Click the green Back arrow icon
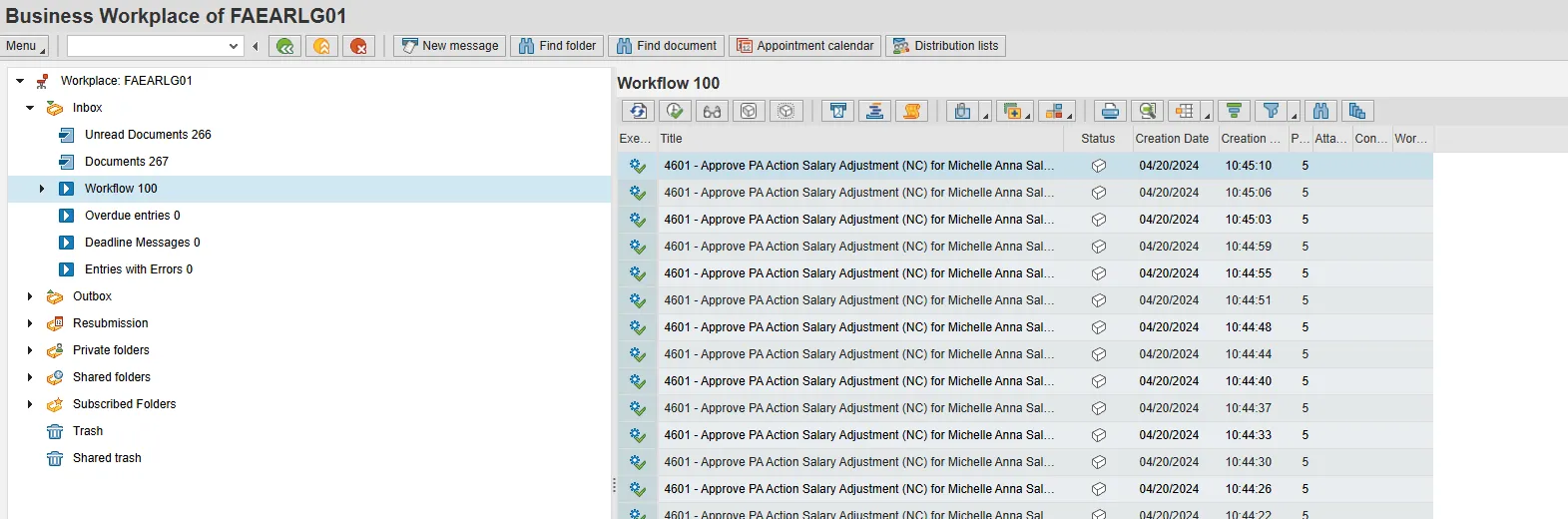This screenshot has height=519, width=1568. (285, 46)
